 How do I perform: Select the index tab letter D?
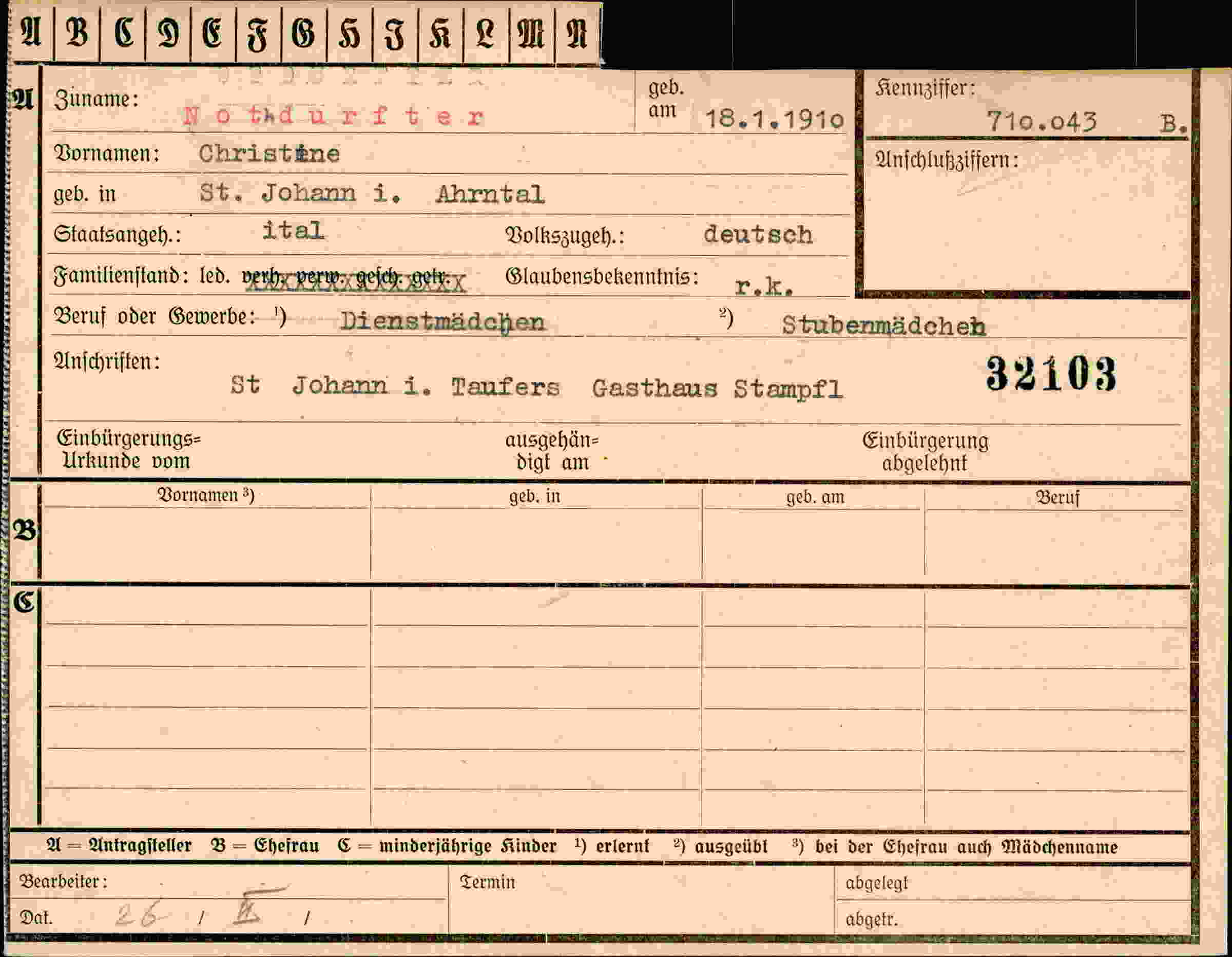click(168, 33)
